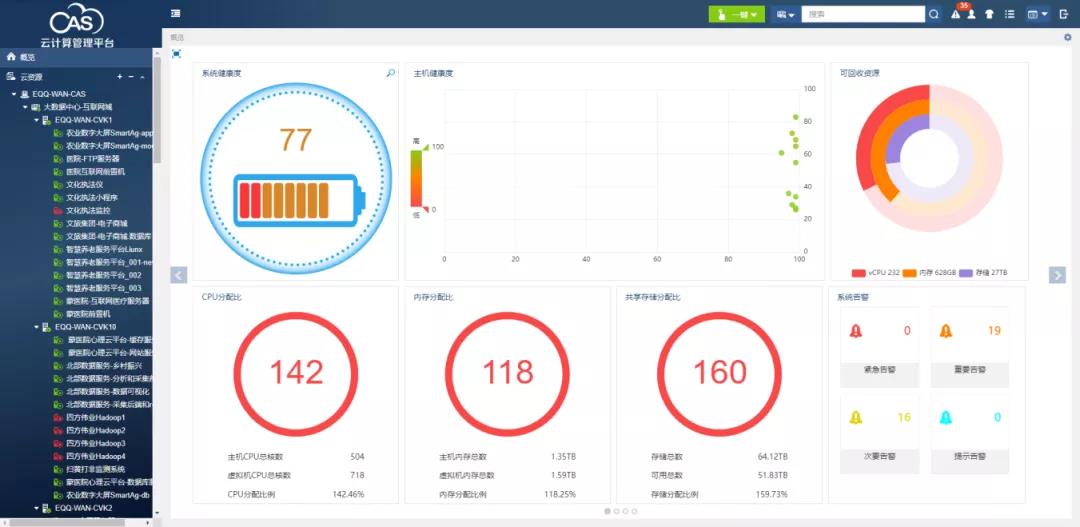Toggle 内存 628GB legend item in chart

(x=929, y=272)
